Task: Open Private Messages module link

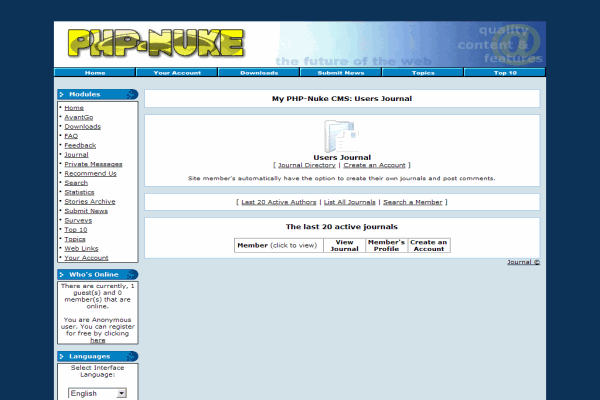Action: point(93,164)
